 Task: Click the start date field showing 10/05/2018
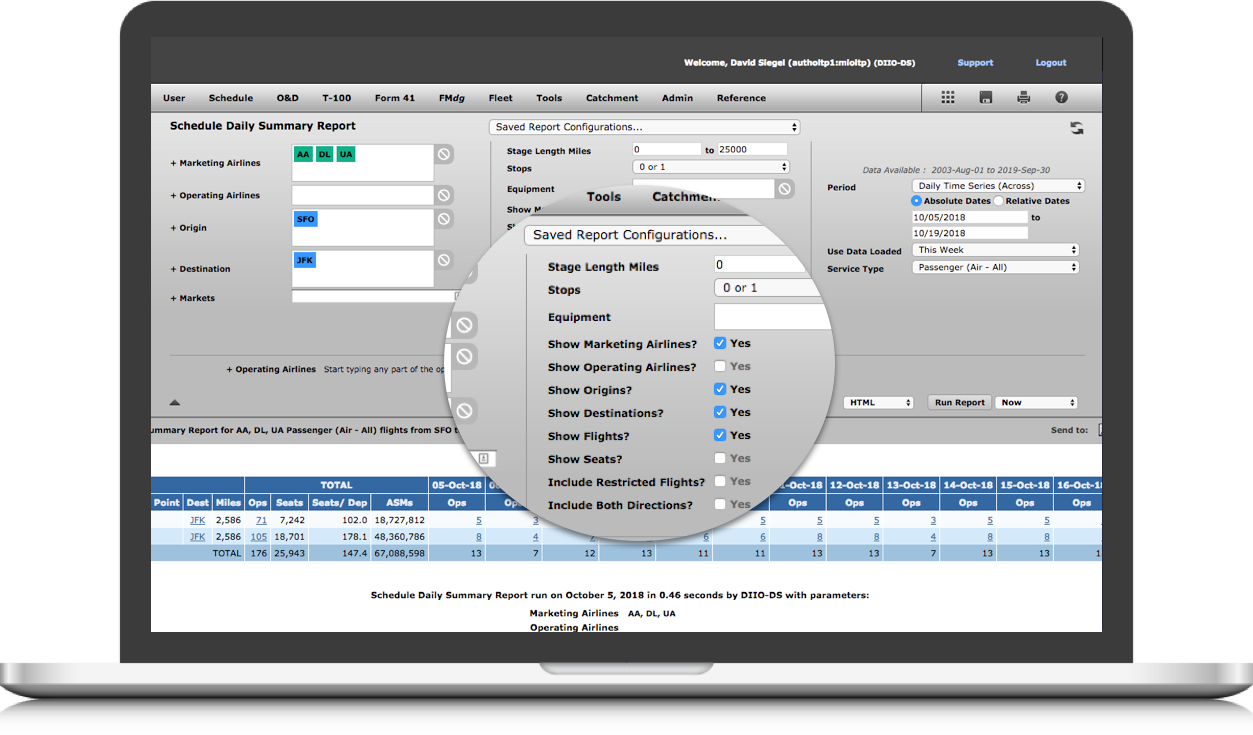pos(969,217)
